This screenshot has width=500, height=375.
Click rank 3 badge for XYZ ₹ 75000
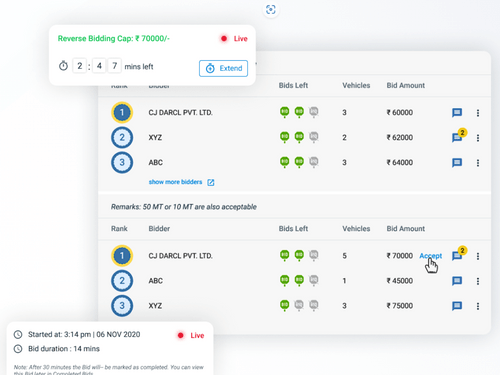(122, 306)
